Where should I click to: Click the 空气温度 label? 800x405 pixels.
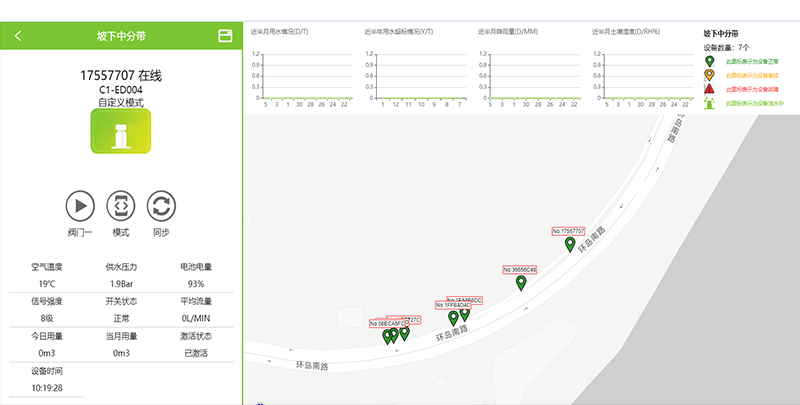(46, 267)
